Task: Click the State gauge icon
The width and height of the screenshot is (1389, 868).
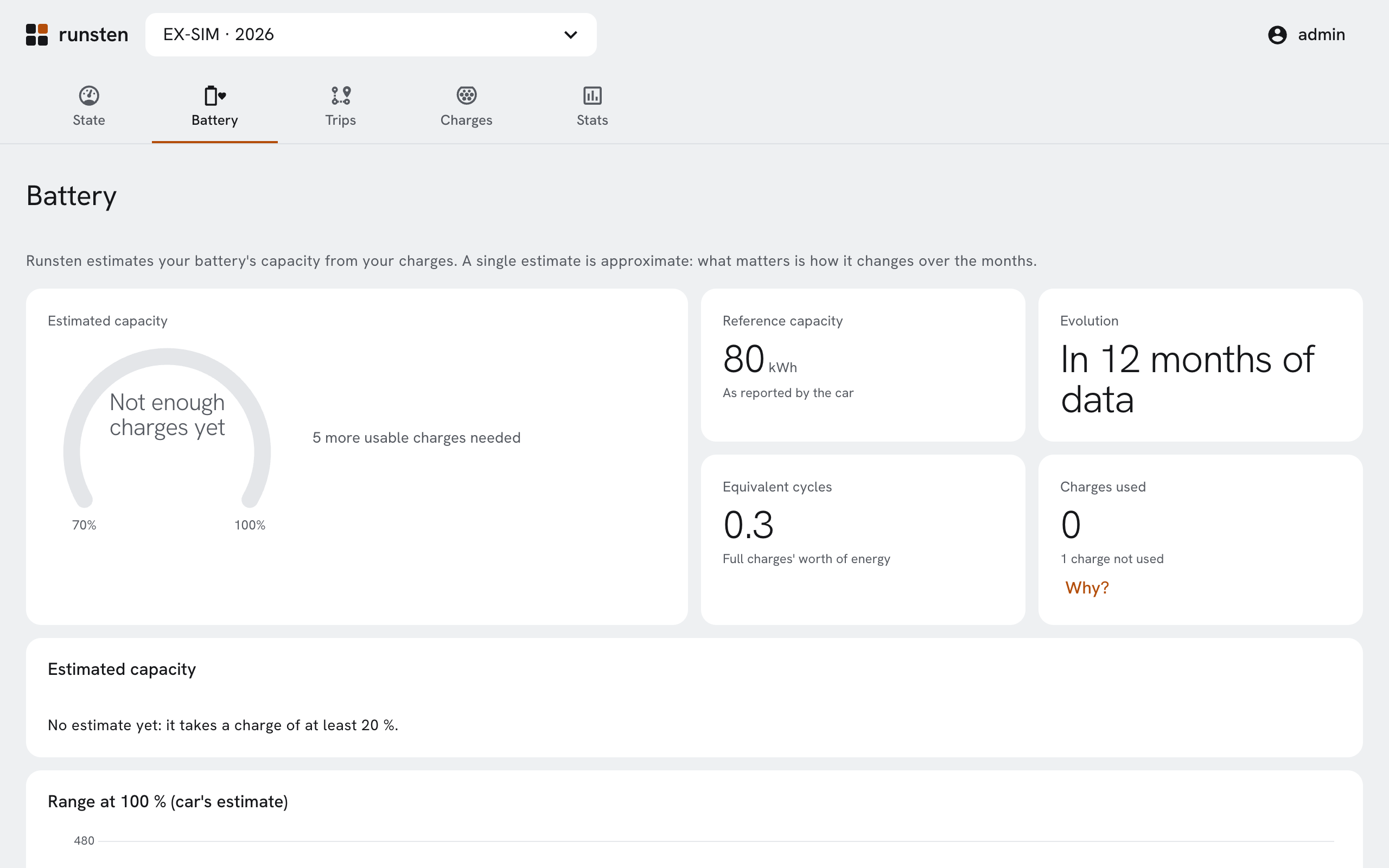Action: (x=89, y=95)
